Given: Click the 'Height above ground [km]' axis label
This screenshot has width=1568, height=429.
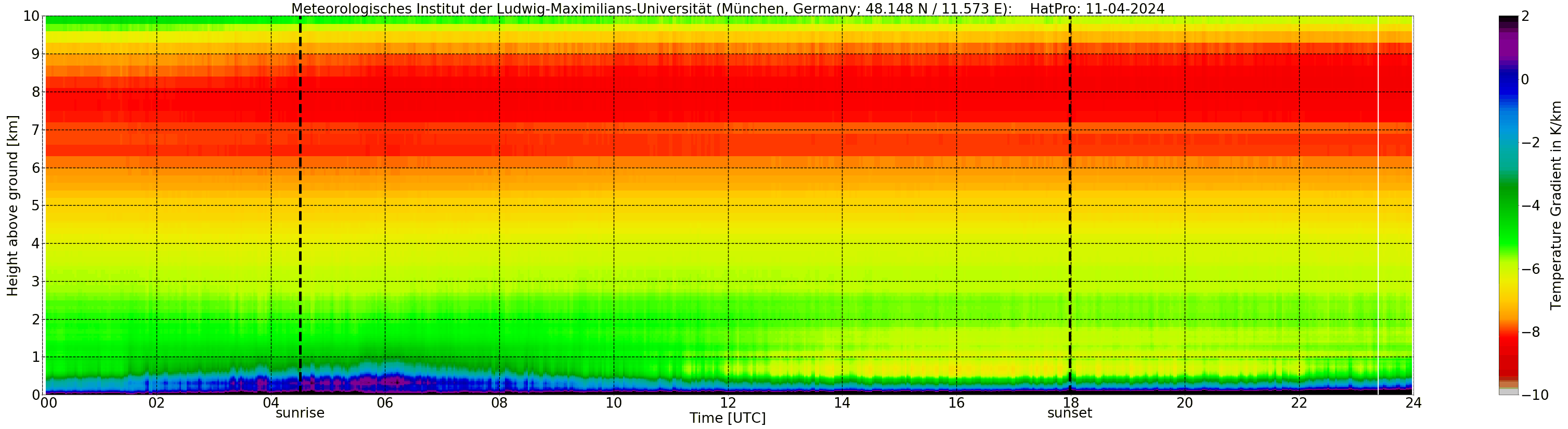Looking at the screenshot, I should (x=12, y=206).
